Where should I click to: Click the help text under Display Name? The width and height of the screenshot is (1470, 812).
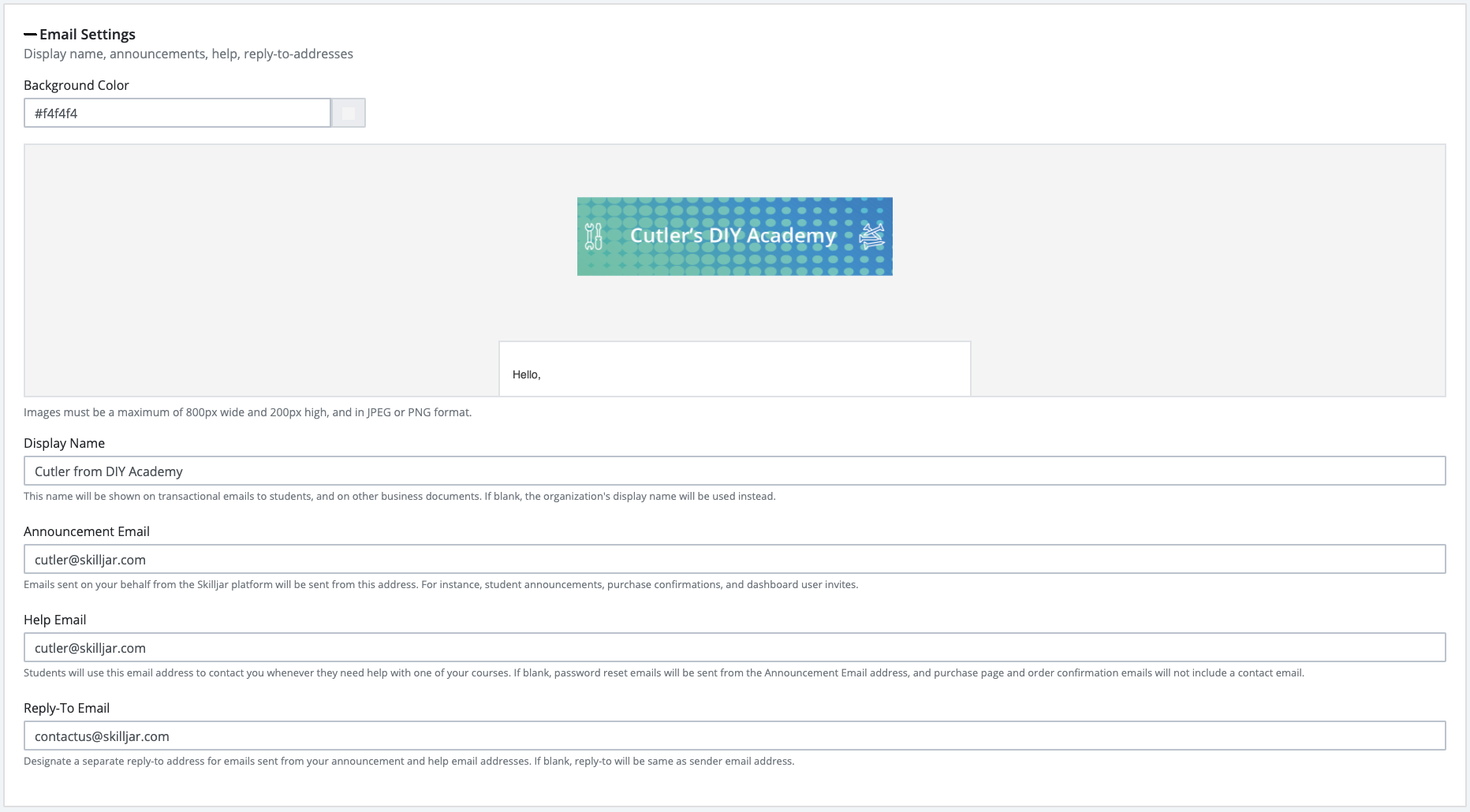point(399,497)
